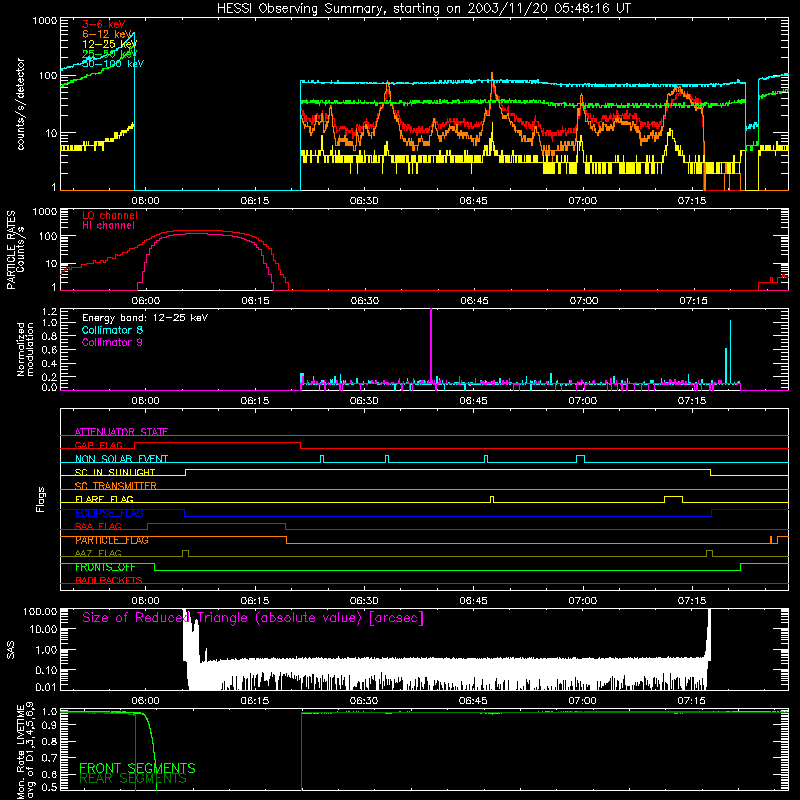Click the REAR SEGMENTS legend label

[x=133, y=779]
